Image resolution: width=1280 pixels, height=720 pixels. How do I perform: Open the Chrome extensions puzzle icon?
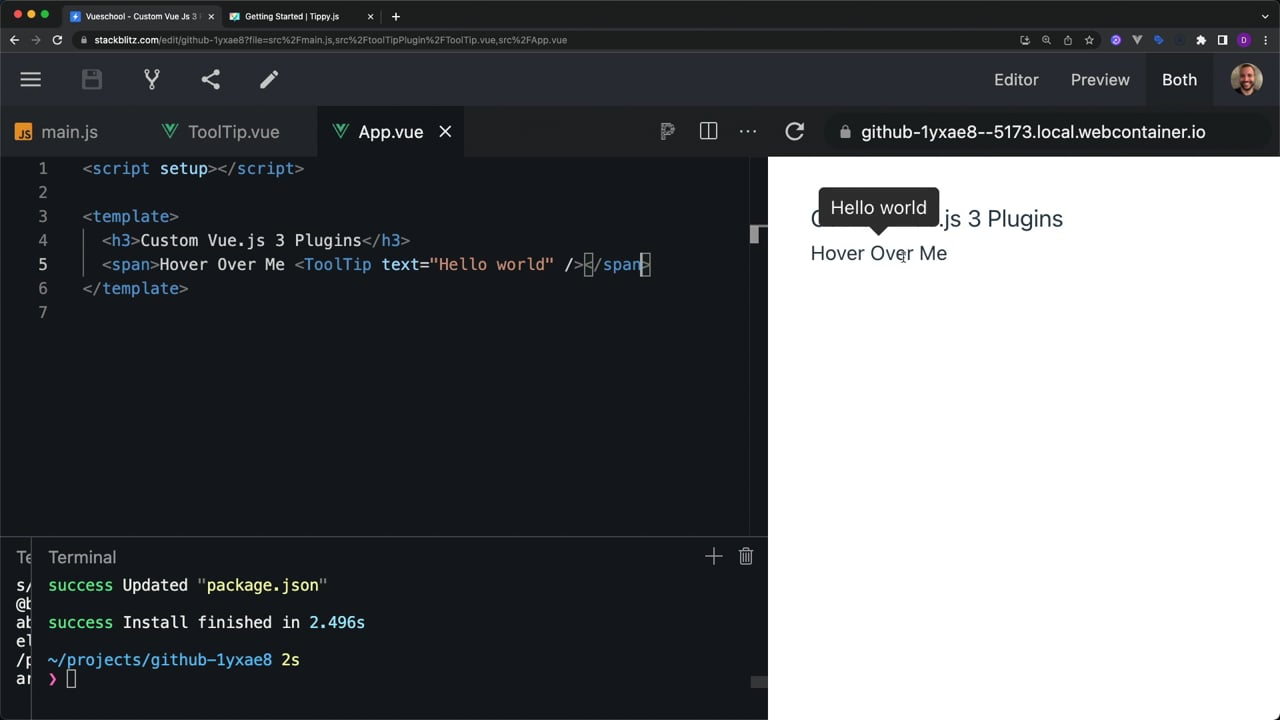[1201, 40]
